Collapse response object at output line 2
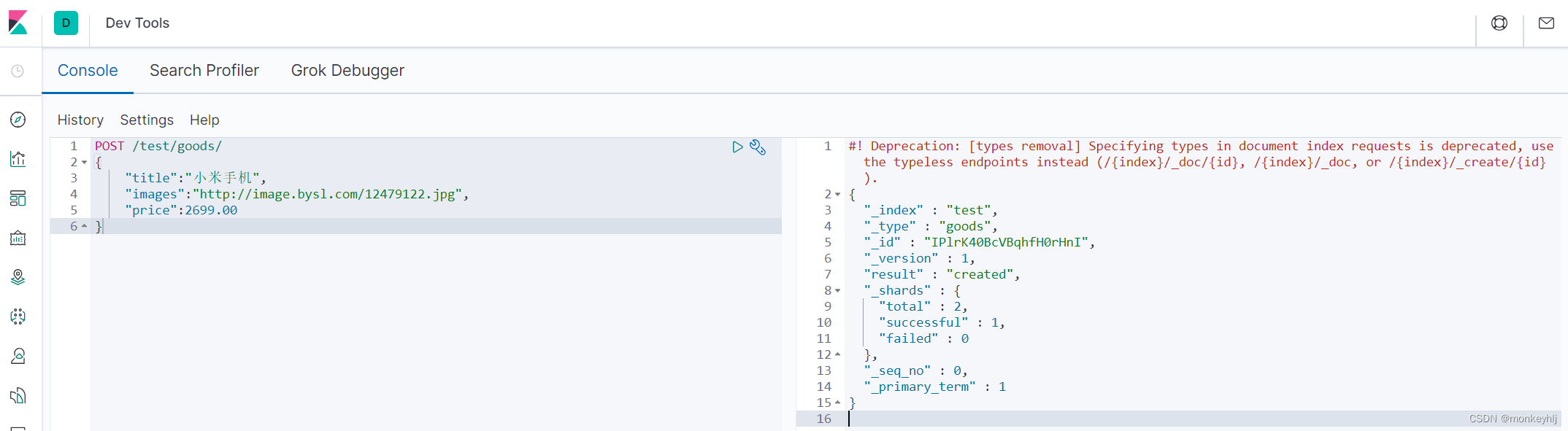The width and height of the screenshot is (1568, 431). pyautogui.click(x=838, y=194)
